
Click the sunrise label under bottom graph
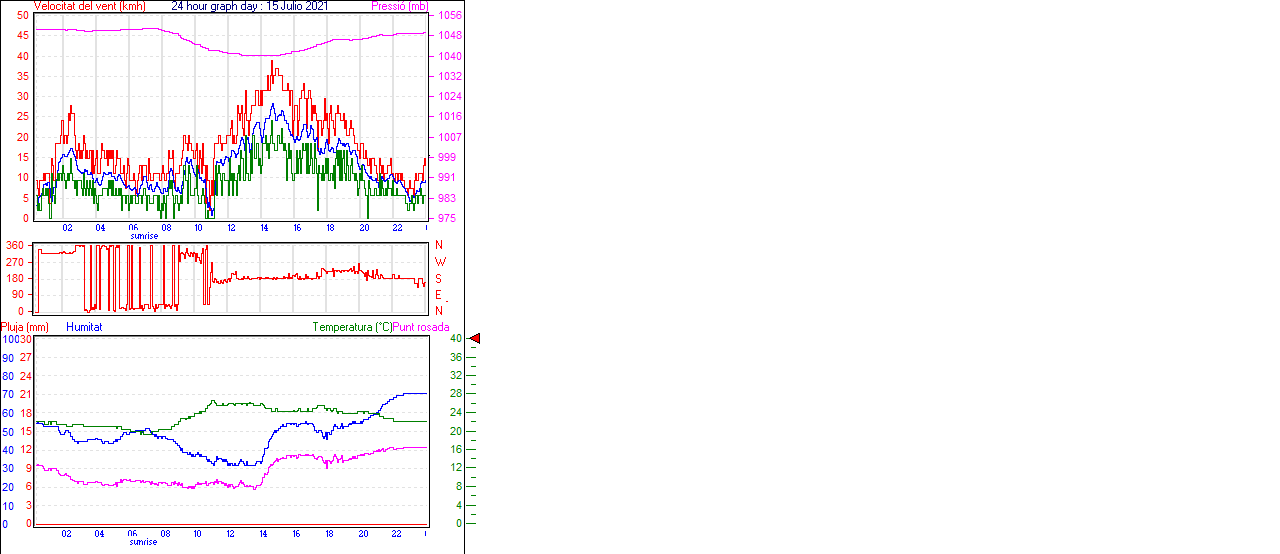144,541
